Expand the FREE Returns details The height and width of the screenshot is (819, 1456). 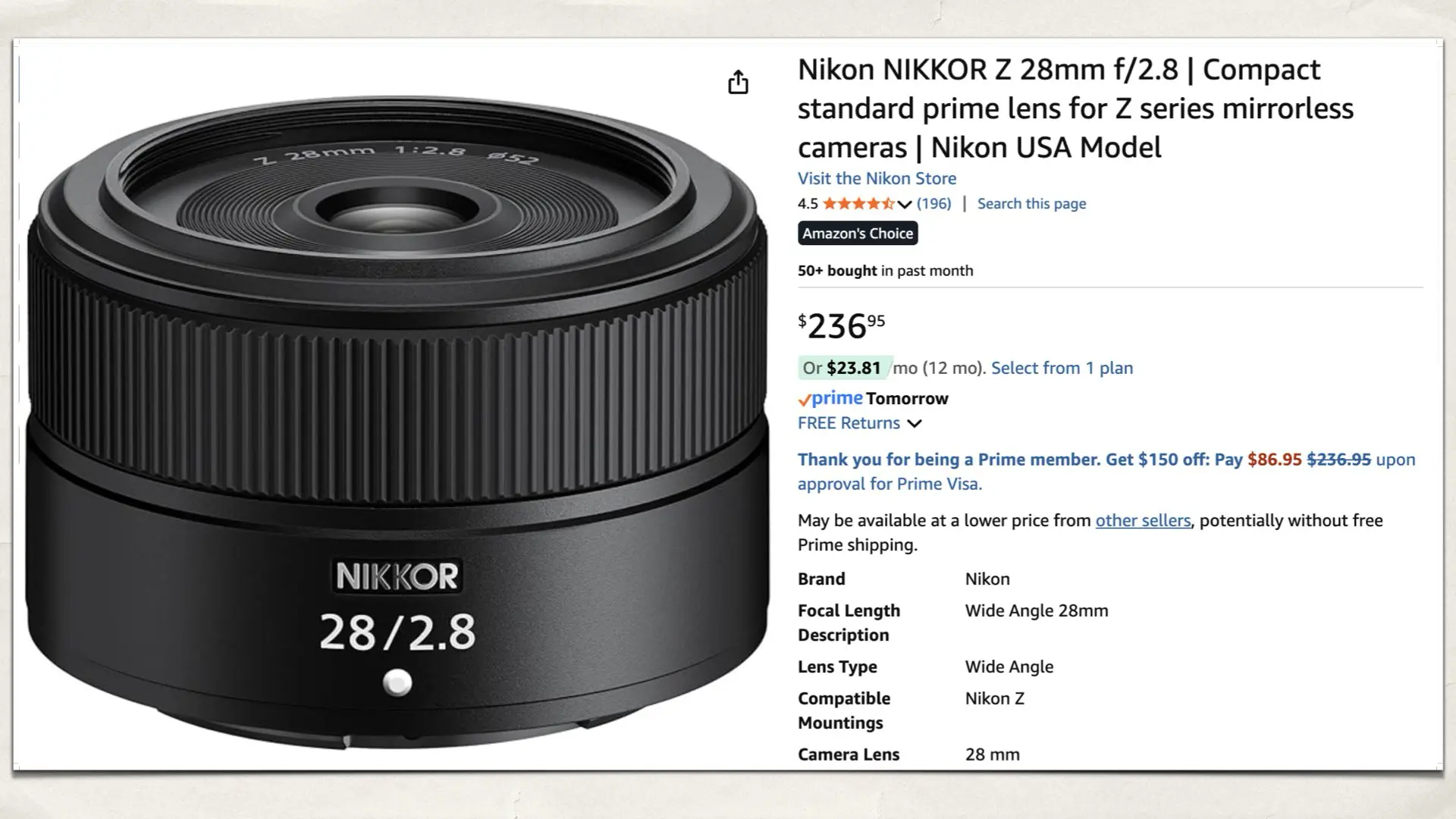pyautogui.click(x=914, y=424)
